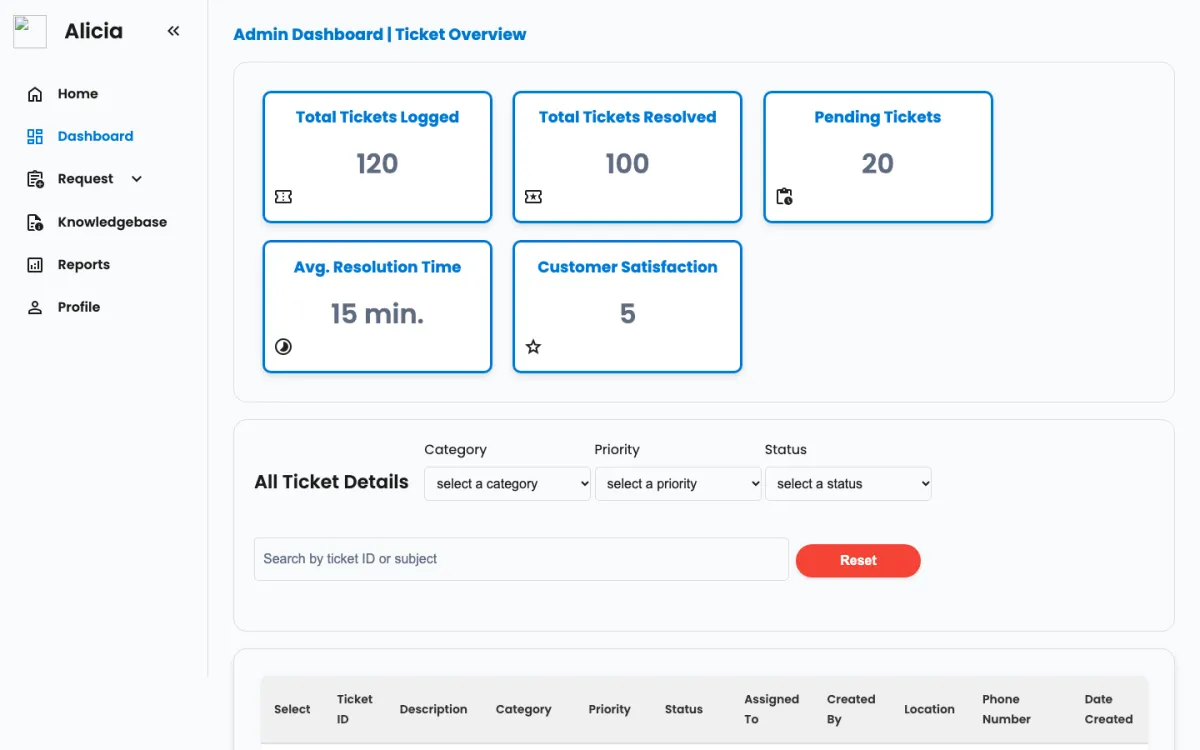
Task: Click the Priority column header in table
Action: click(609, 709)
